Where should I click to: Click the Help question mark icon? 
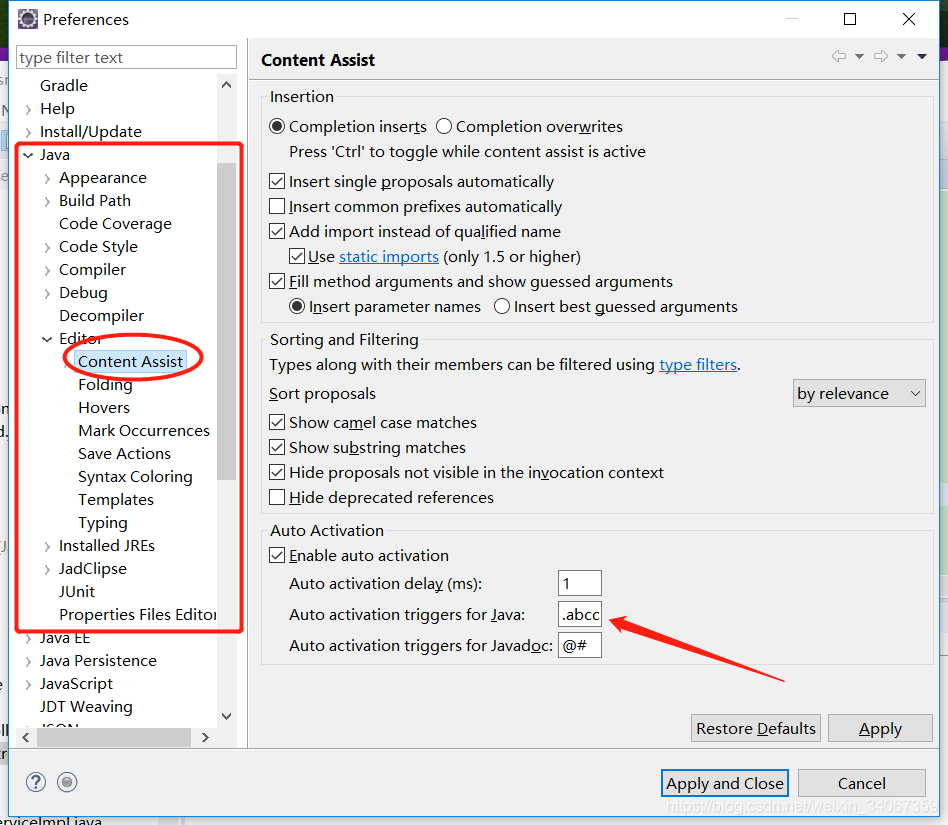36,782
